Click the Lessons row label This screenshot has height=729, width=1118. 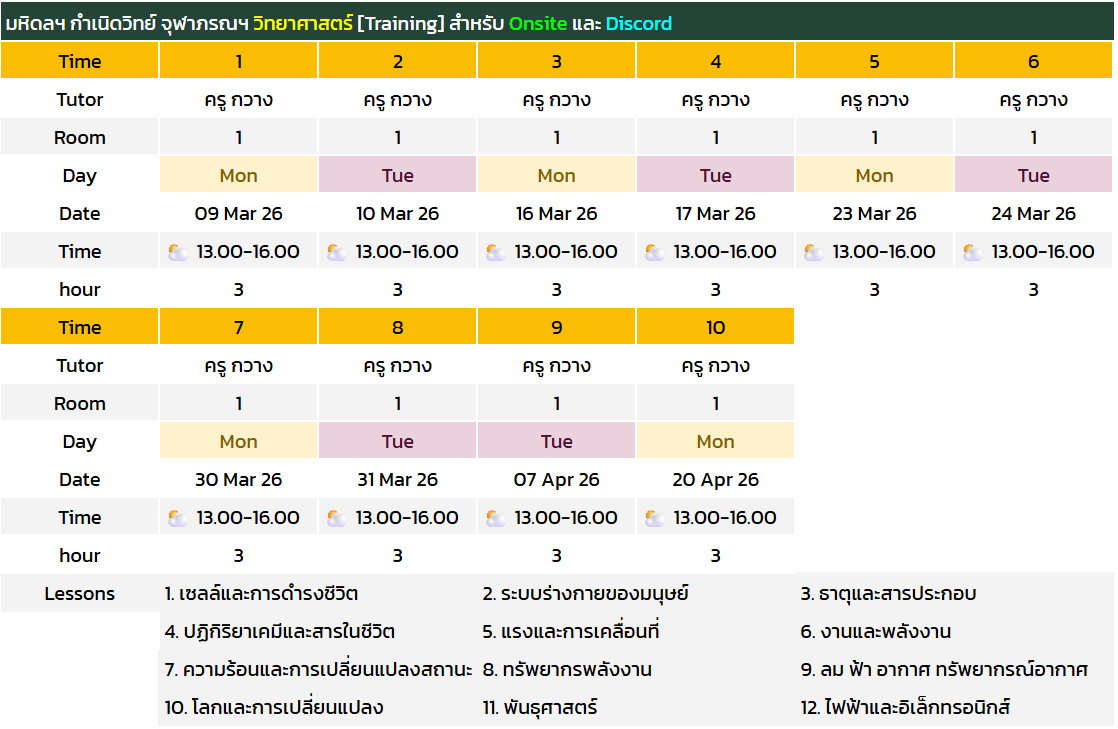[80, 594]
